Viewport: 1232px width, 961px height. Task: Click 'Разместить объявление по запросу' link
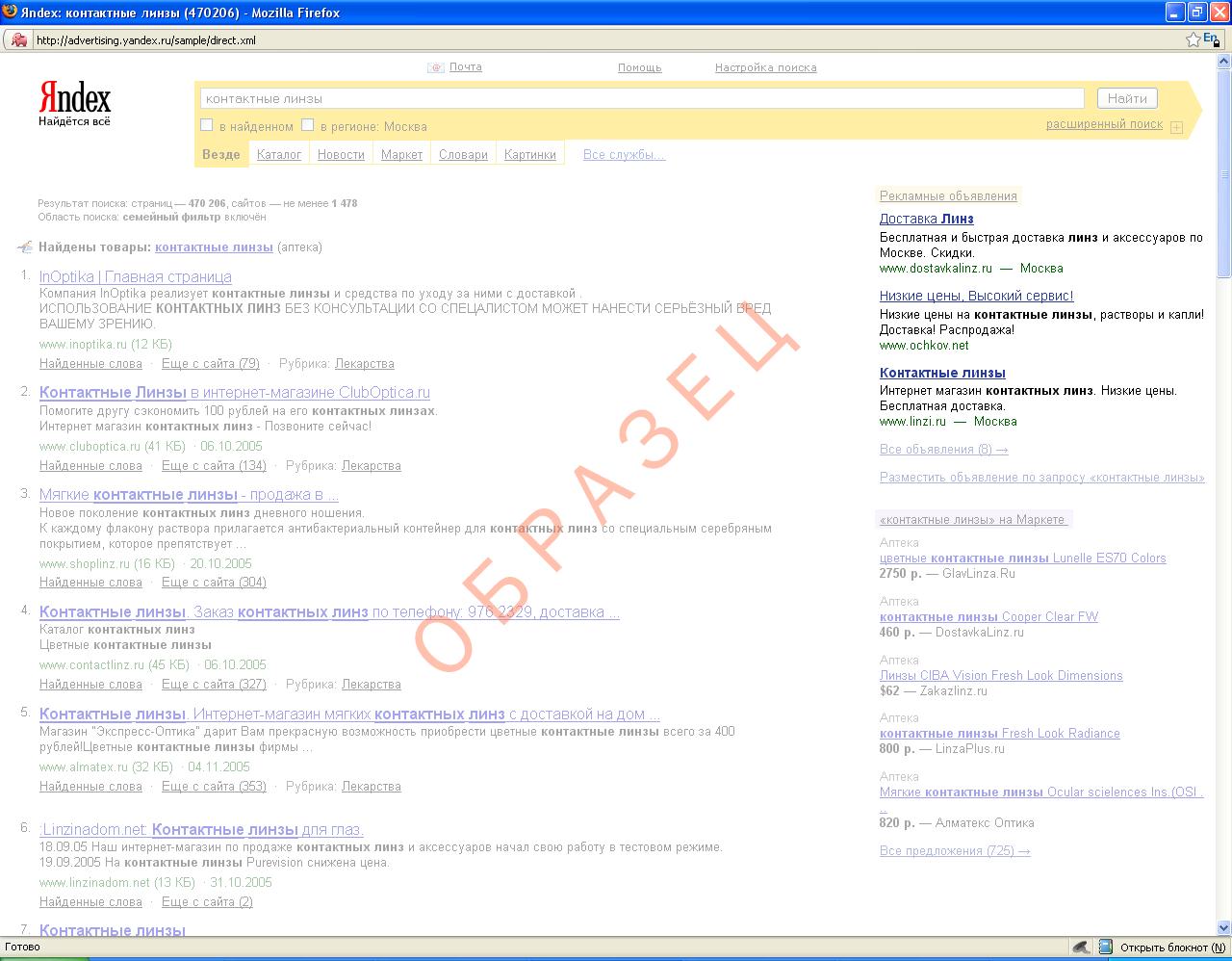click(x=1042, y=478)
